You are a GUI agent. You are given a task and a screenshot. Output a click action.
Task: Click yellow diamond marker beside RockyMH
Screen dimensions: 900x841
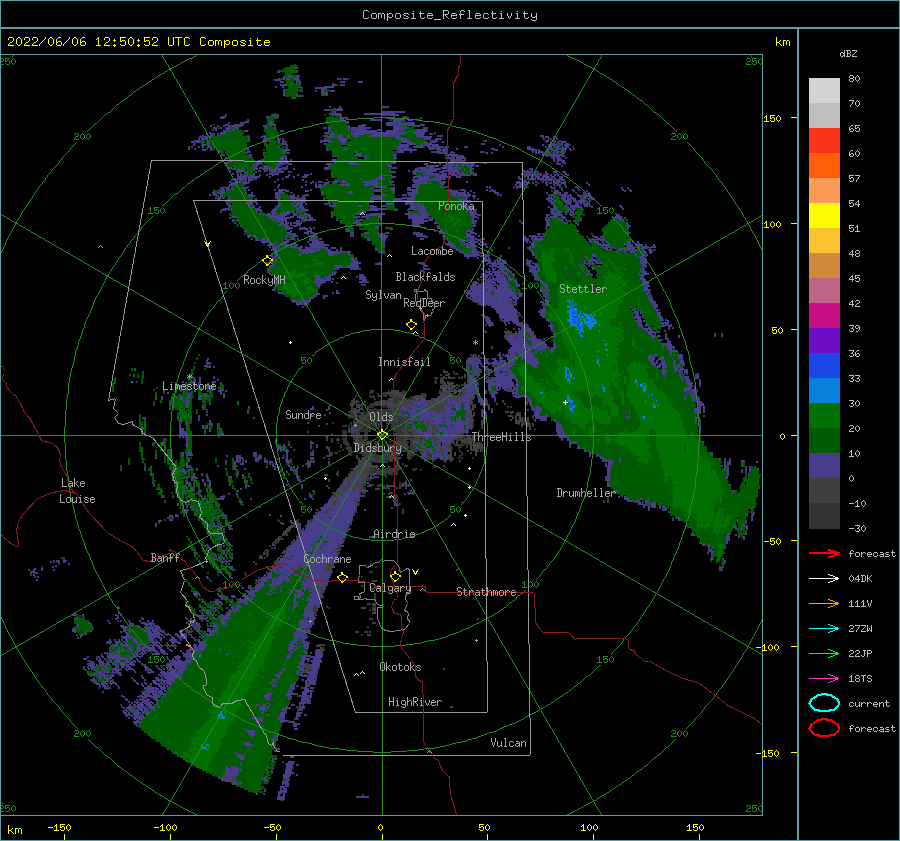pyautogui.click(x=267, y=261)
